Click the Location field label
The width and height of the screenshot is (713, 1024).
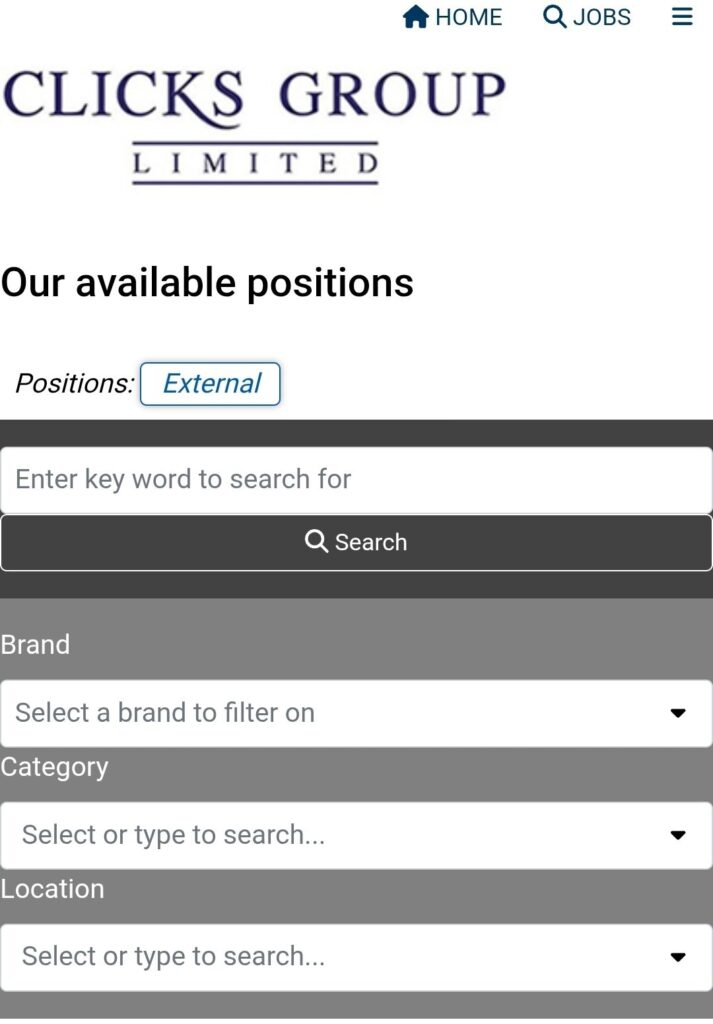coord(52,889)
